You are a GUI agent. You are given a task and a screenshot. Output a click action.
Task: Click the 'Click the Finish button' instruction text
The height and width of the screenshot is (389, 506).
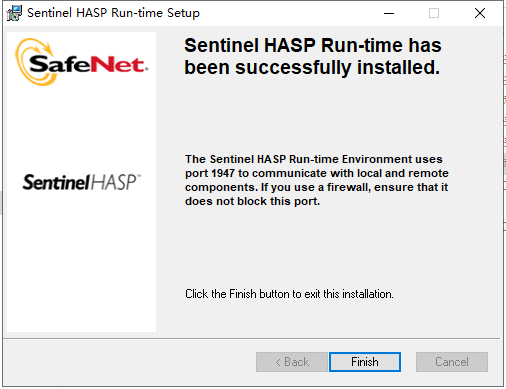coord(289,294)
